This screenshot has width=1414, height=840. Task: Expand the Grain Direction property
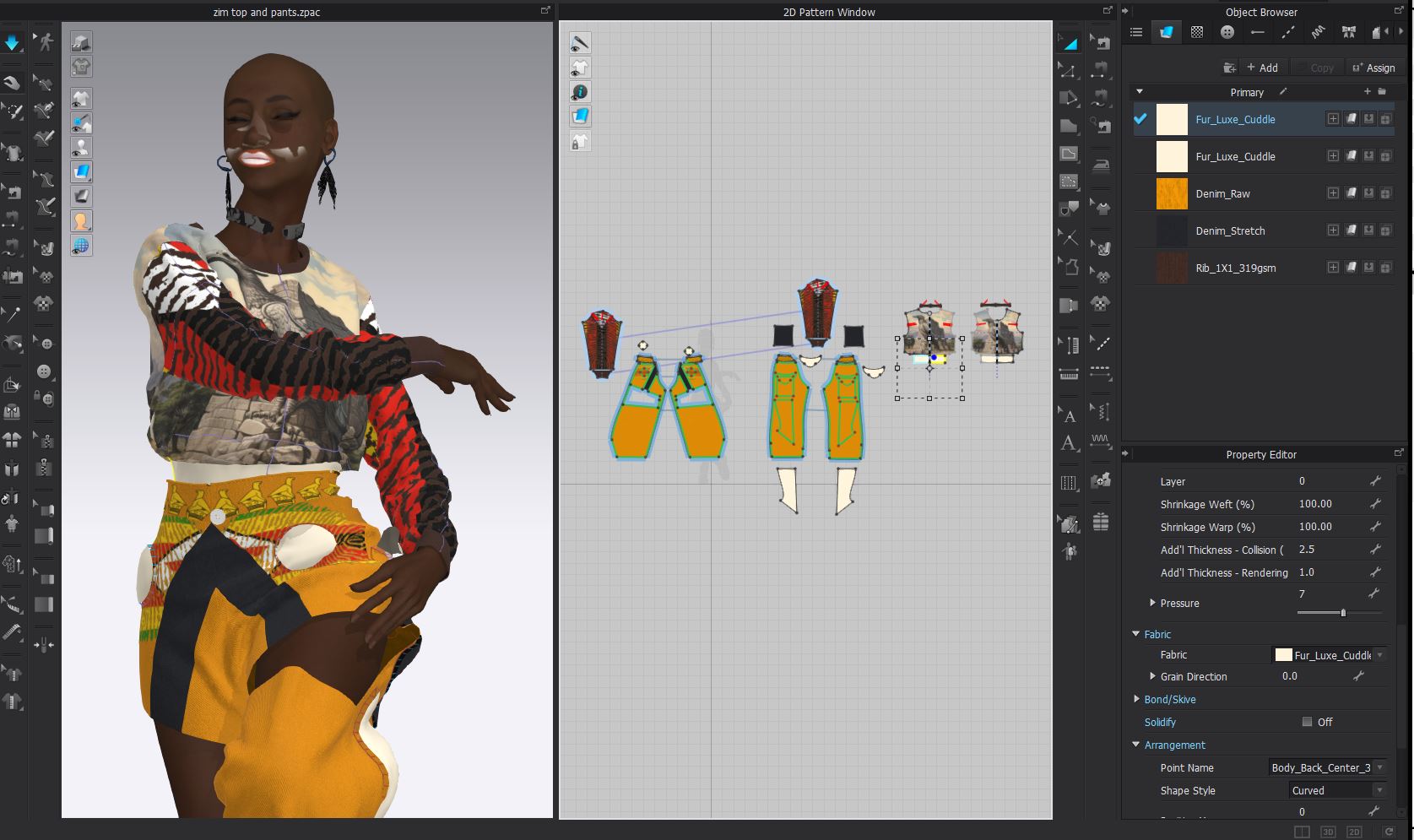pyautogui.click(x=1152, y=676)
